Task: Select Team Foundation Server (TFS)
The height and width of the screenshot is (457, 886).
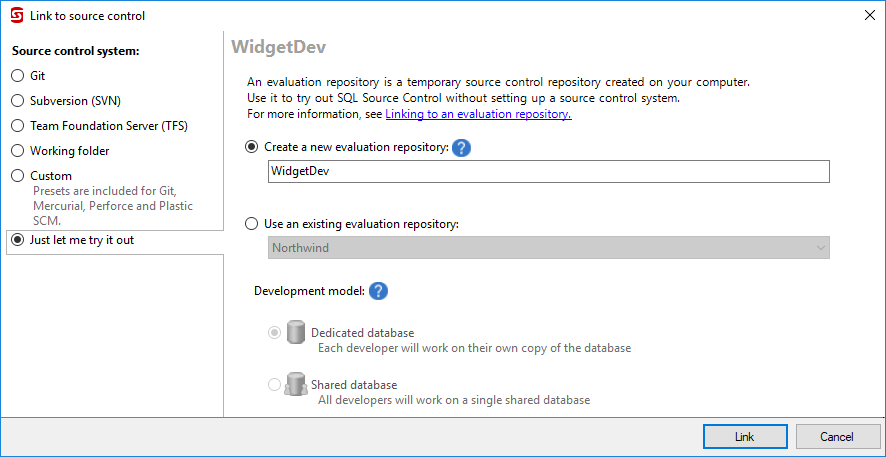Action: (x=17, y=126)
